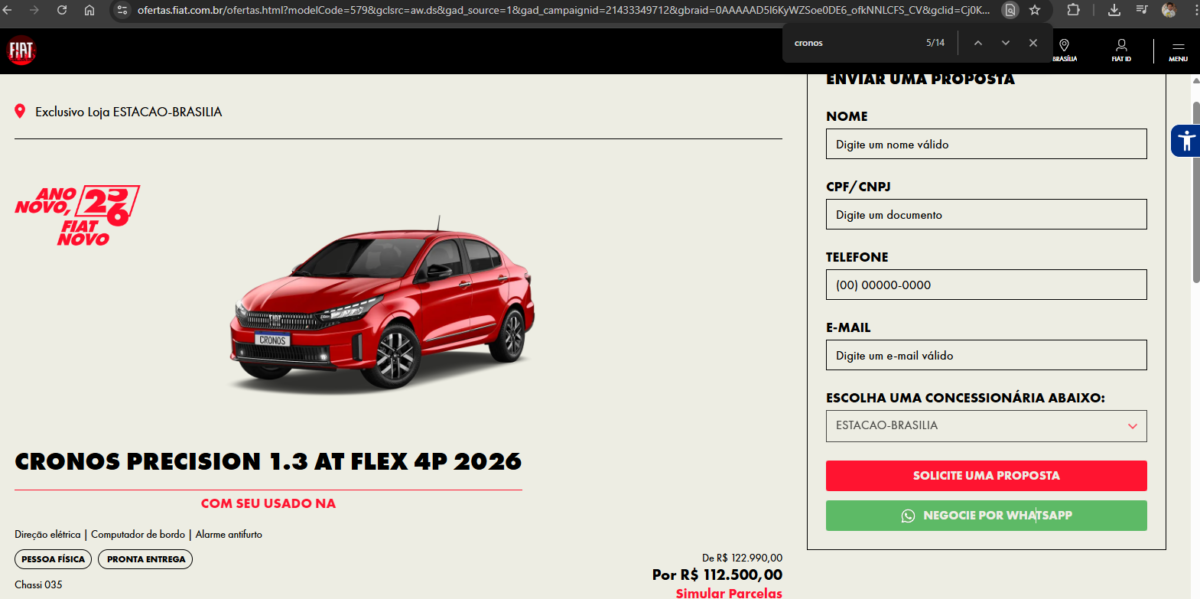Click the Fiat logo in the header
1200x599 pixels.
(x=21, y=51)
